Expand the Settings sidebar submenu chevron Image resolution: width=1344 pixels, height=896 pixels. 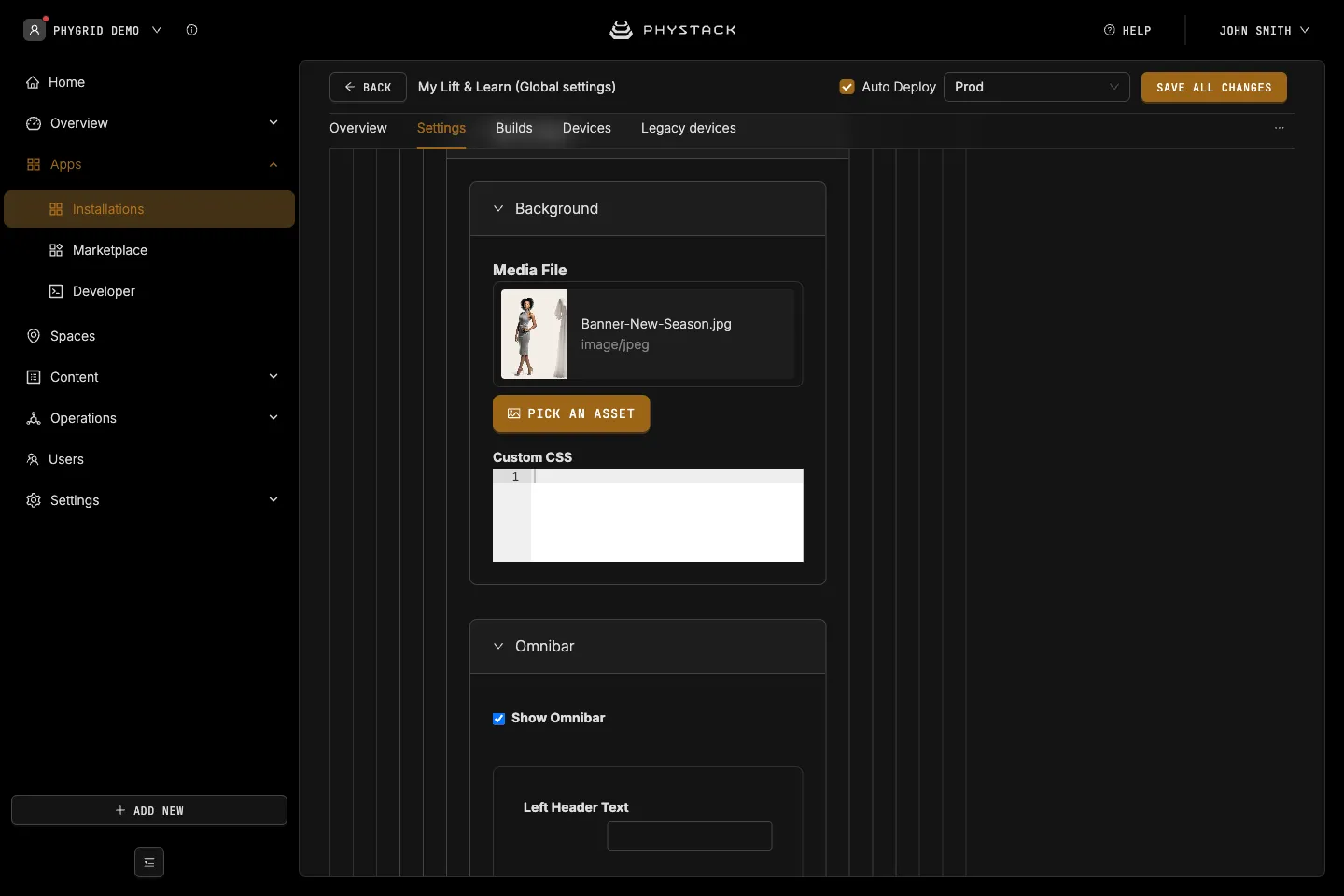click(273, 500)
